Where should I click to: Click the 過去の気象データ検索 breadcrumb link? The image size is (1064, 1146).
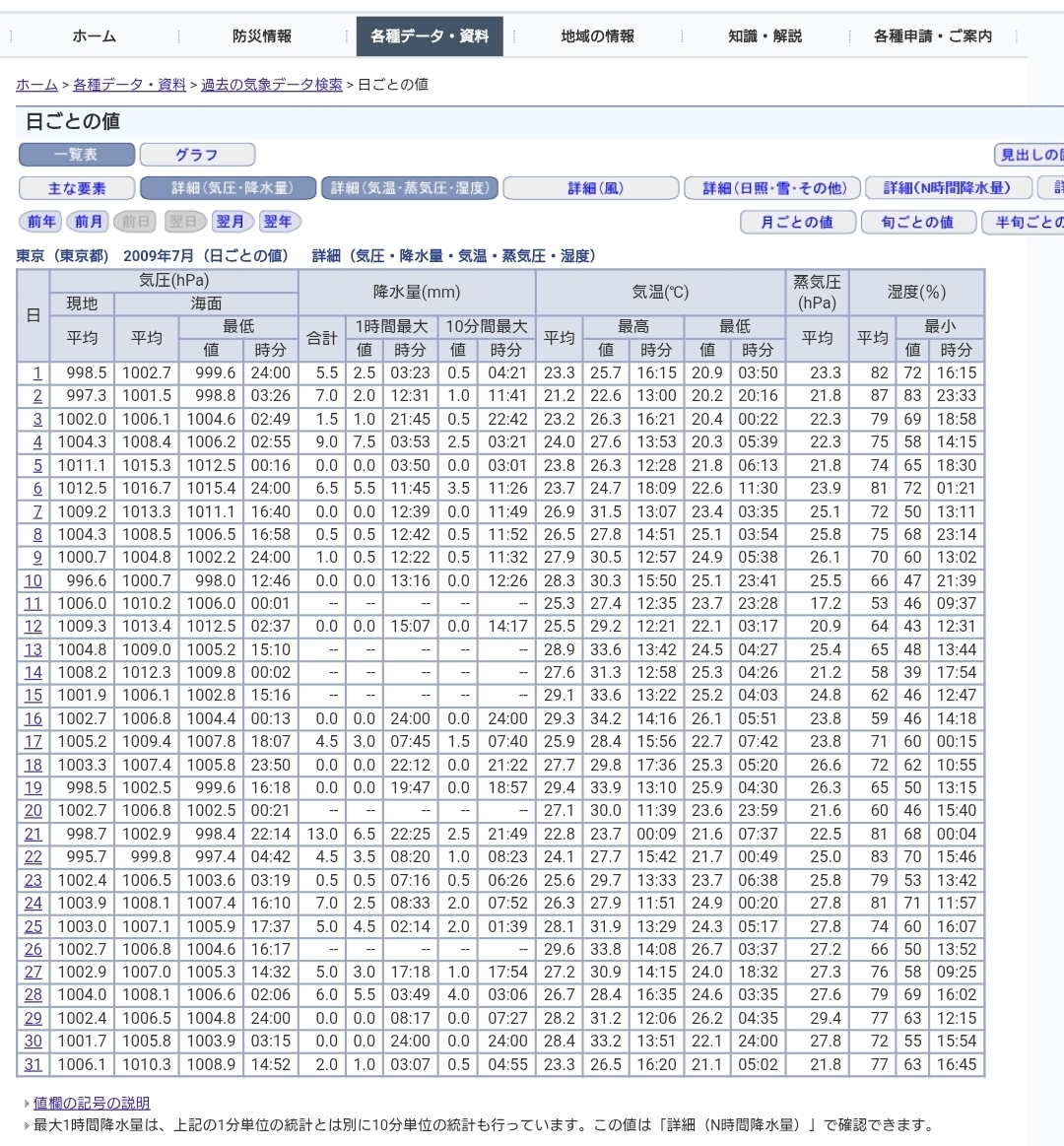272,85
